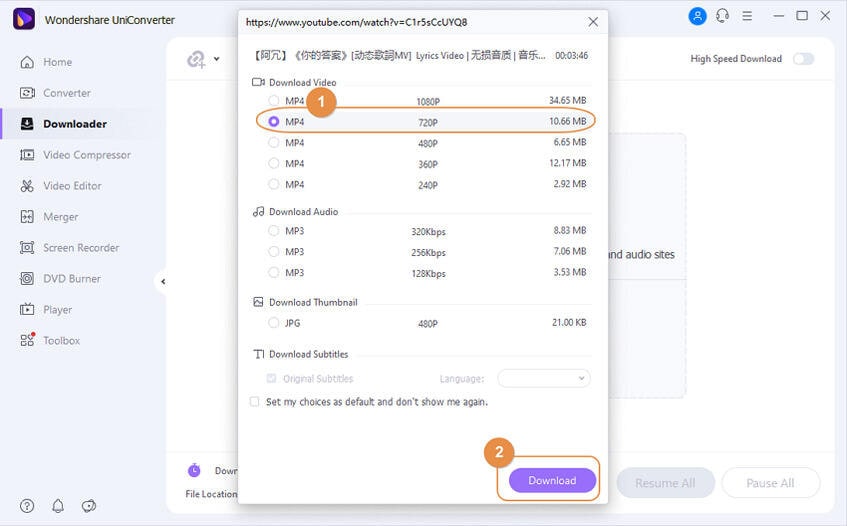Click the File Location label
847x526 pixels.
(211, 494)
